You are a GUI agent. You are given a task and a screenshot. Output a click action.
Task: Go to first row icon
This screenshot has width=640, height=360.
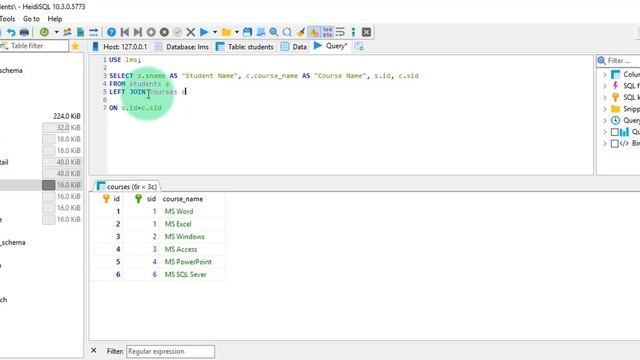(125, 32)
